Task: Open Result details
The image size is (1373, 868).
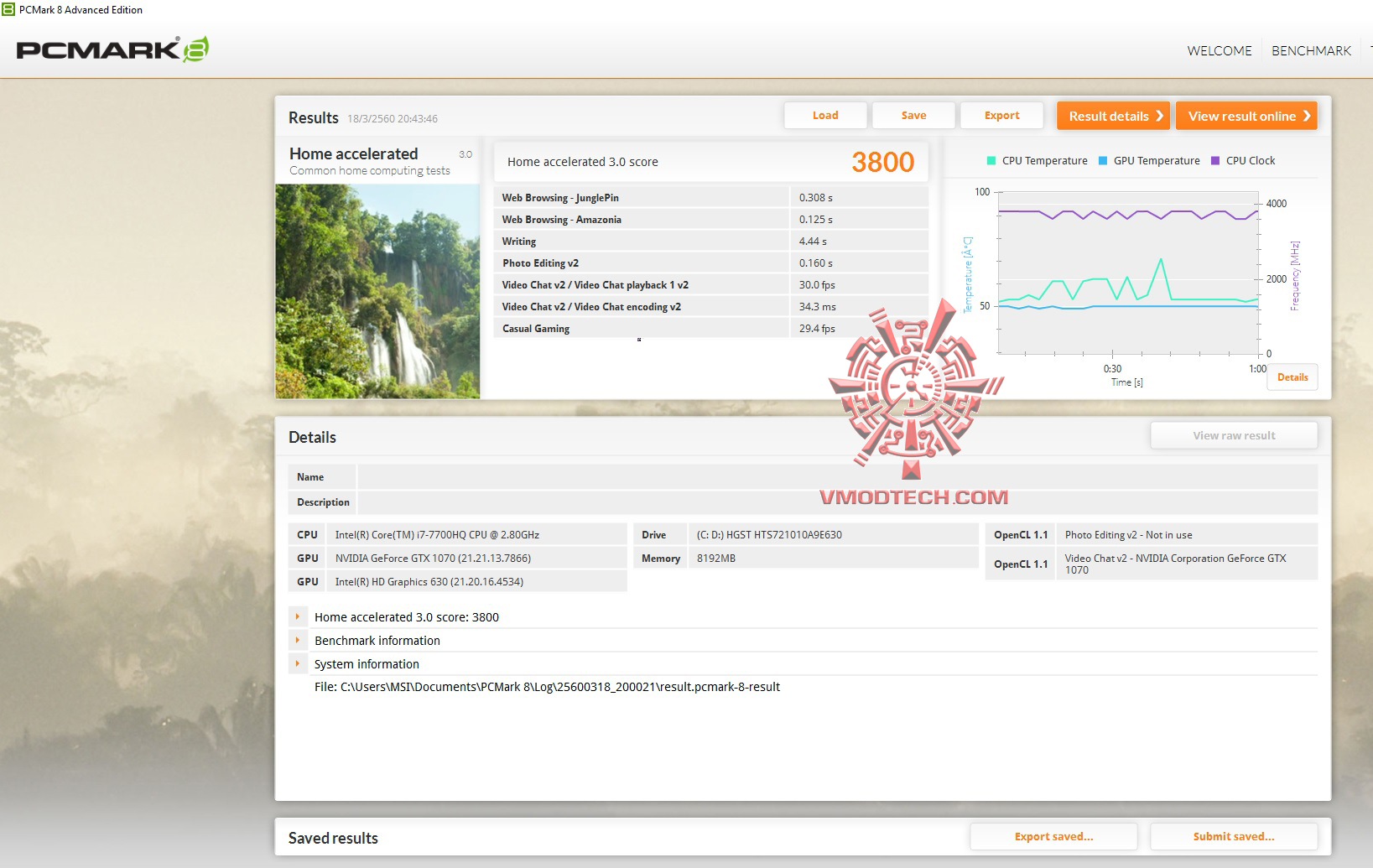Action: click(1113, 116)
